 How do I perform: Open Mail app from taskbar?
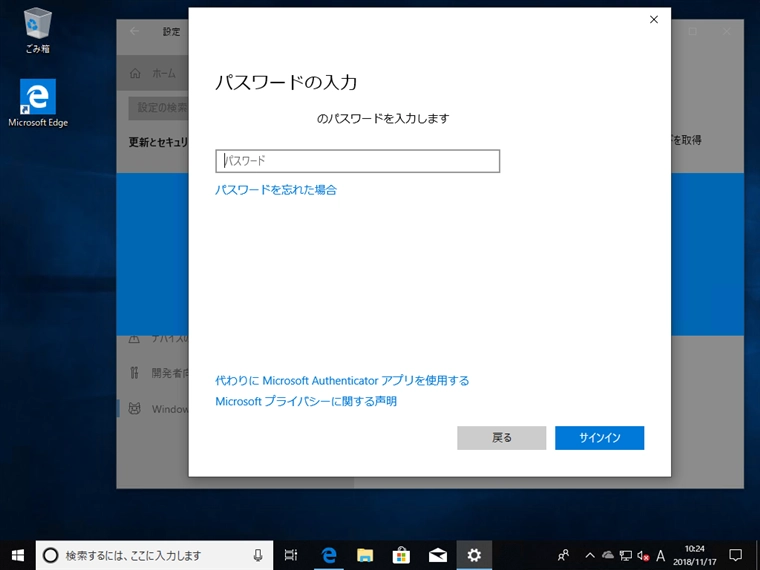(438, 555)
